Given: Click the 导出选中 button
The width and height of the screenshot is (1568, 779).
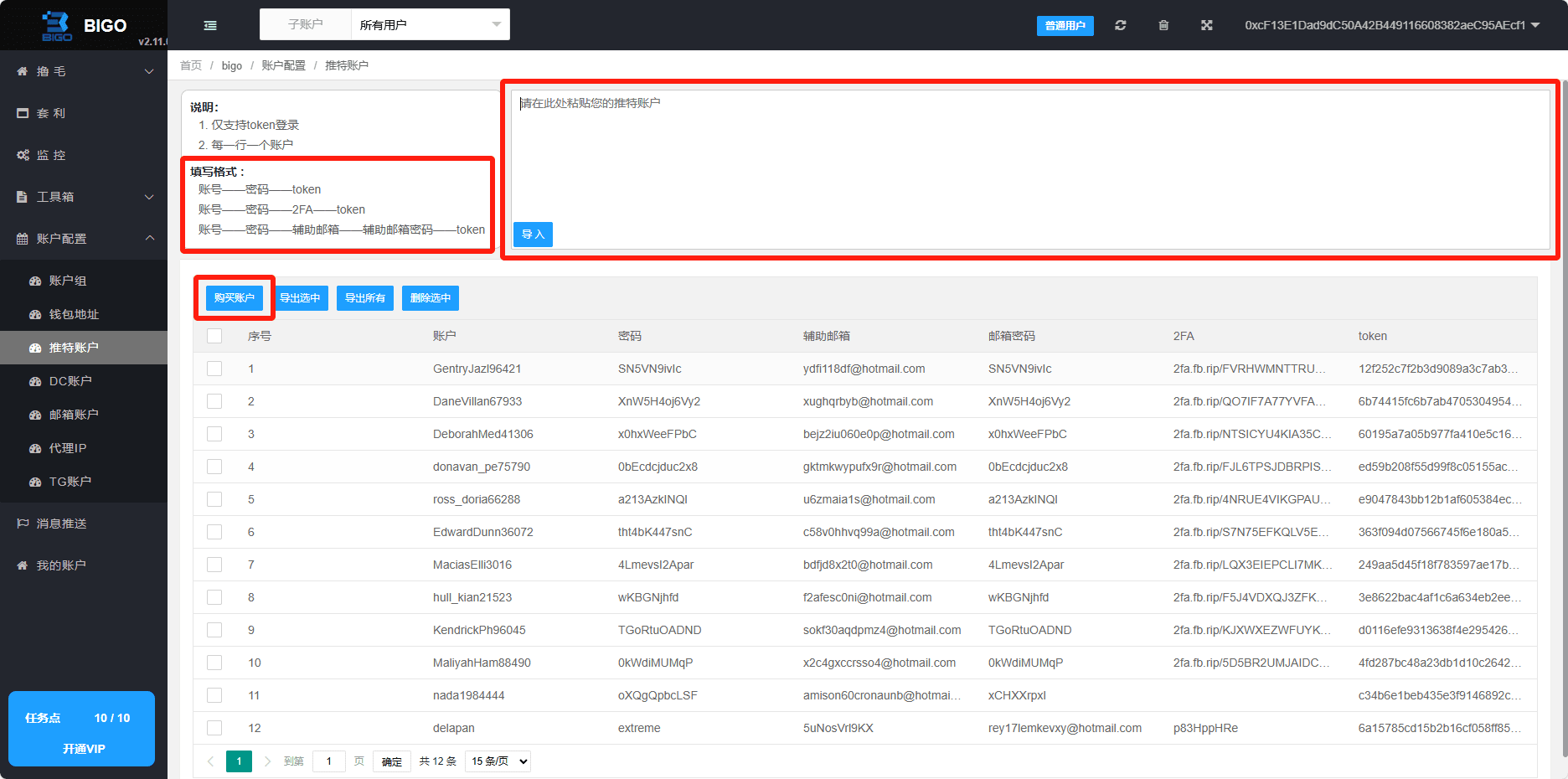Looking at the screenshot, I should pos(300,298).
